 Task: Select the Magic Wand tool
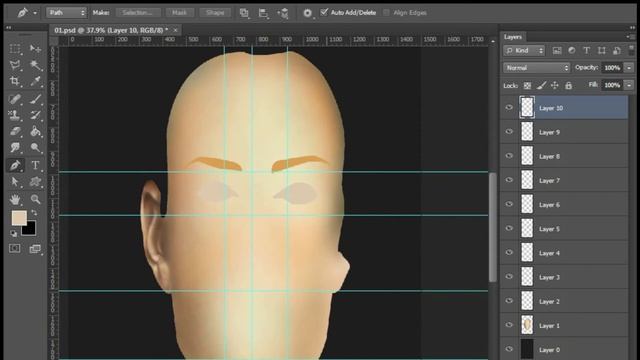point(36,65)
